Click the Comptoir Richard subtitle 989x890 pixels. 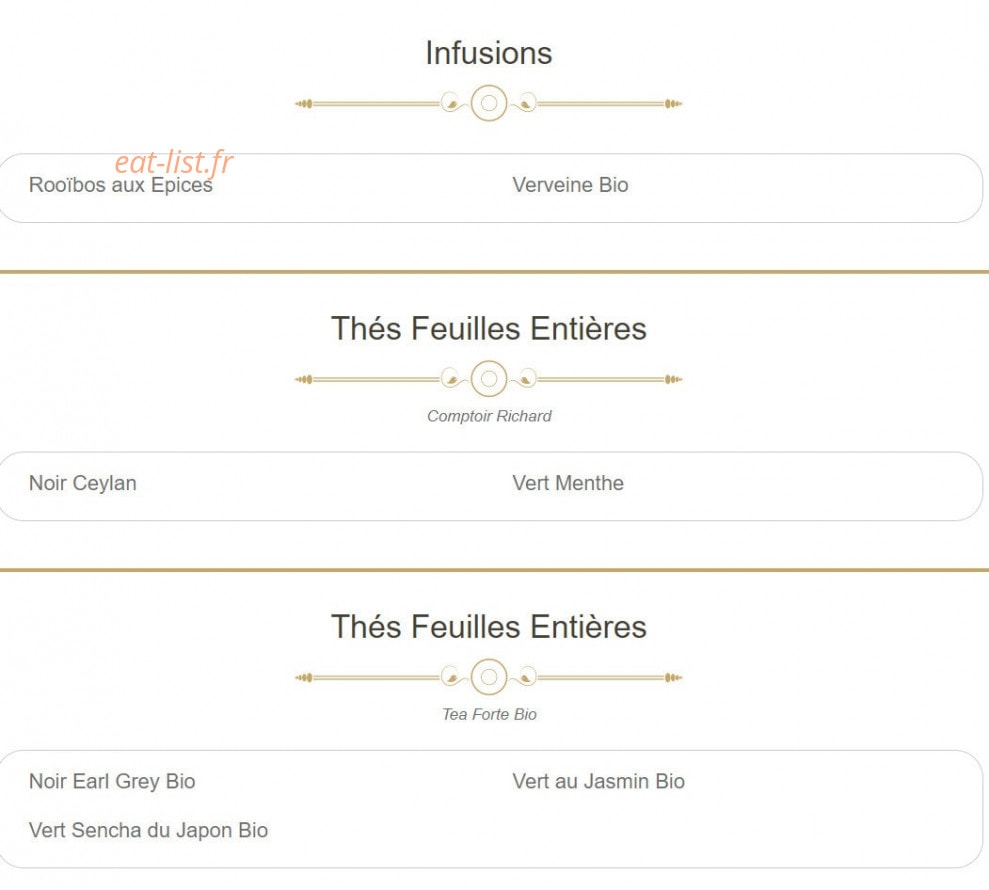coord(489,416)
